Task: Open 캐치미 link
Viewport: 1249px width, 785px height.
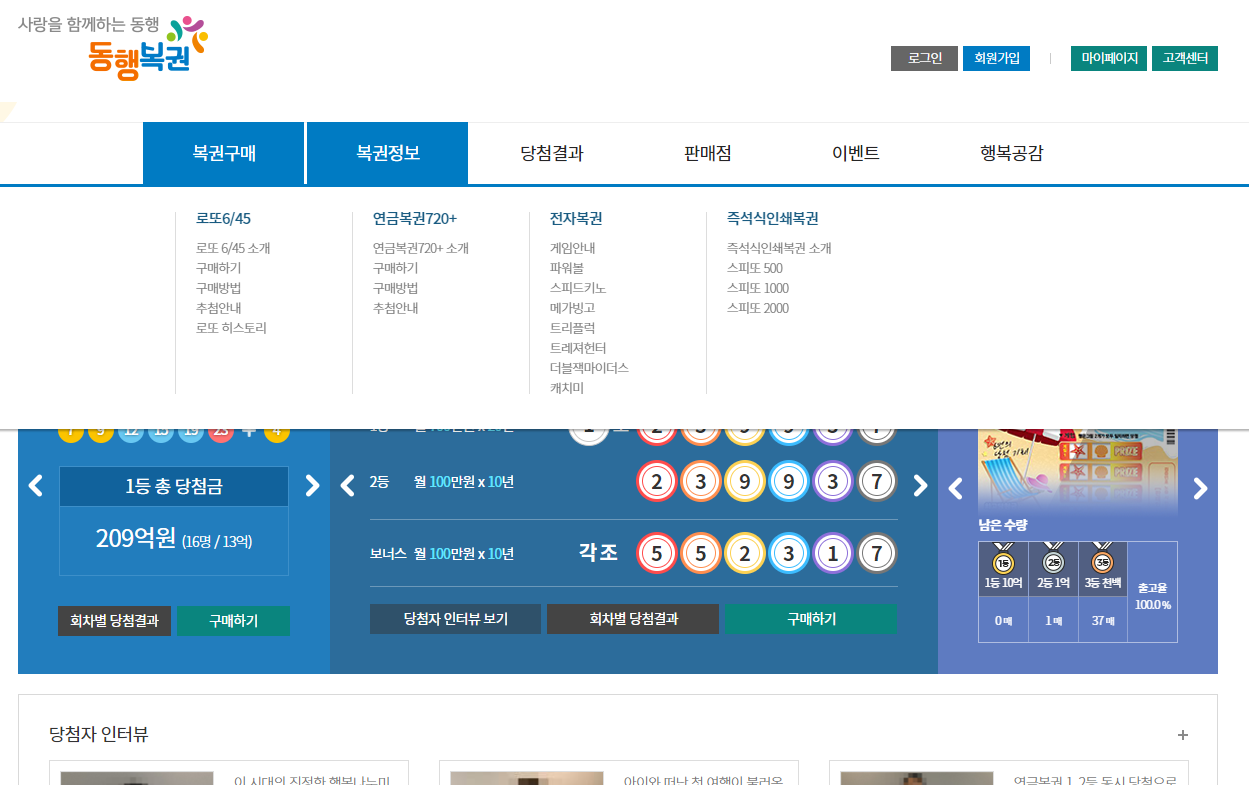Action: point(566,388)
